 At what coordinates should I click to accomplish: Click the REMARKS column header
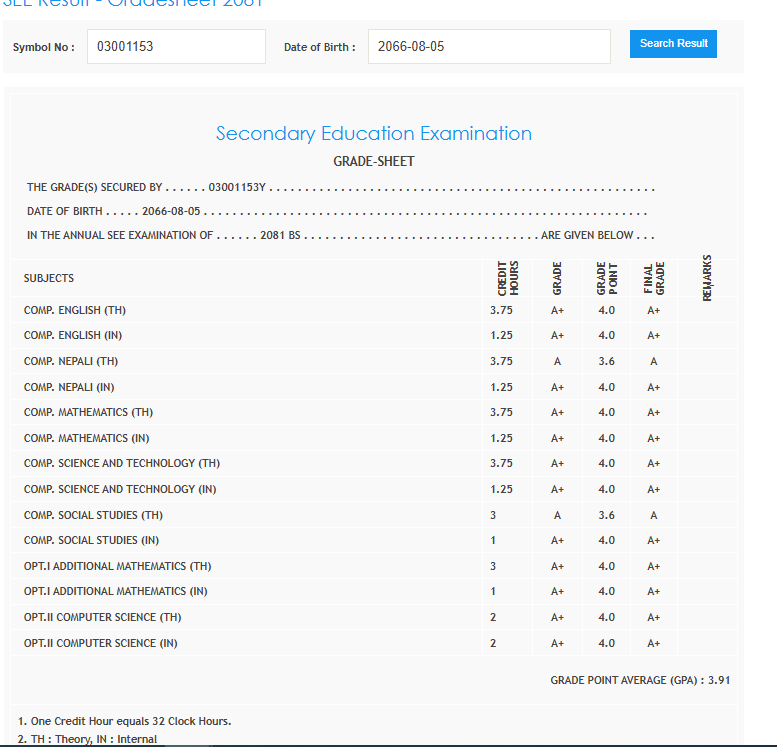pyautogui.click(x=708, y=277)
